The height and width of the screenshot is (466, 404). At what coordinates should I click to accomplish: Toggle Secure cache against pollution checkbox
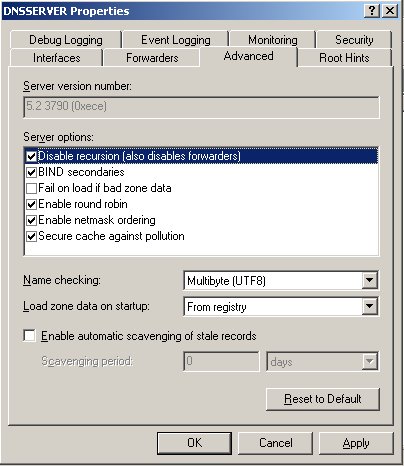32,236
